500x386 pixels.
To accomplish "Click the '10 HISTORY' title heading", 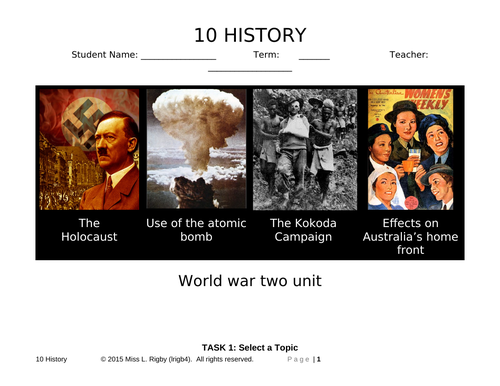I will tap(250, 35).
